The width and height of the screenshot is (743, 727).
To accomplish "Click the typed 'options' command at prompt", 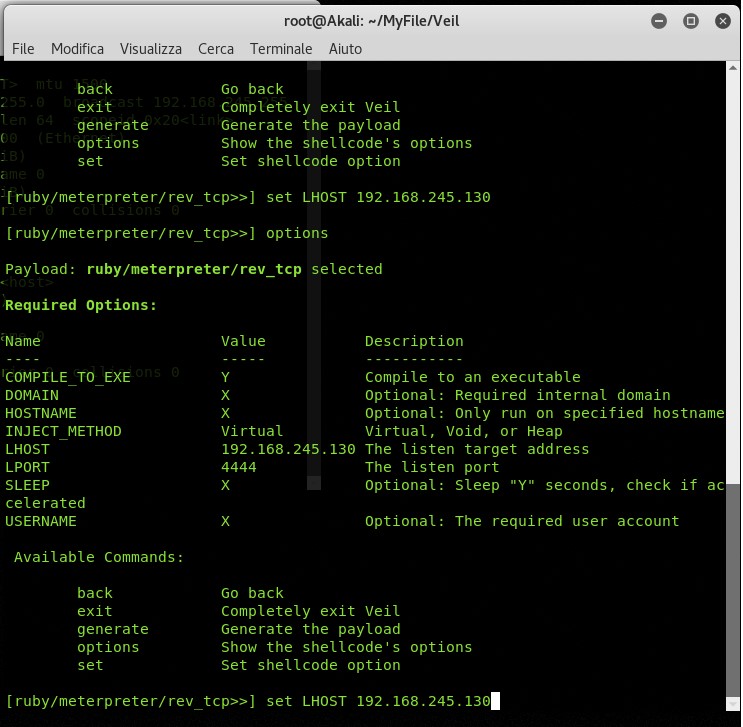I will point(297,233).
